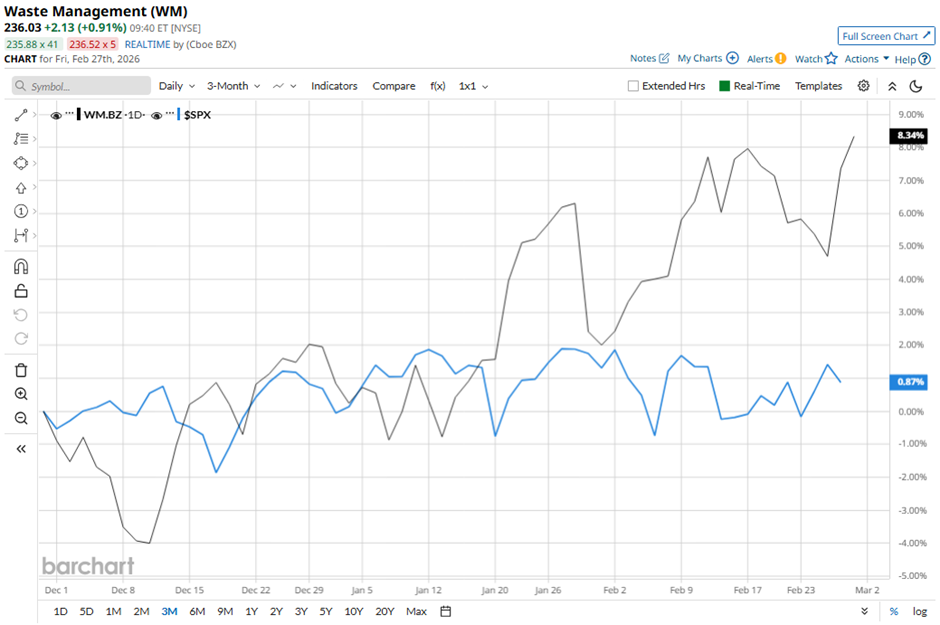The image size is (940, 625).
Task: Open the My Charts link
Action: pyautogui.click(x=700, y=58)
